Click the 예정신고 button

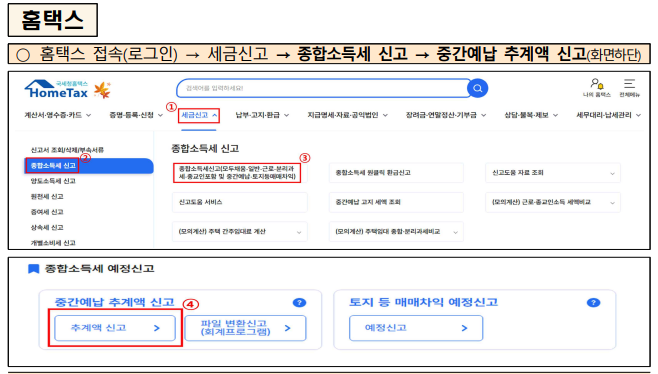pyautogui.click(x=416, y=328)
